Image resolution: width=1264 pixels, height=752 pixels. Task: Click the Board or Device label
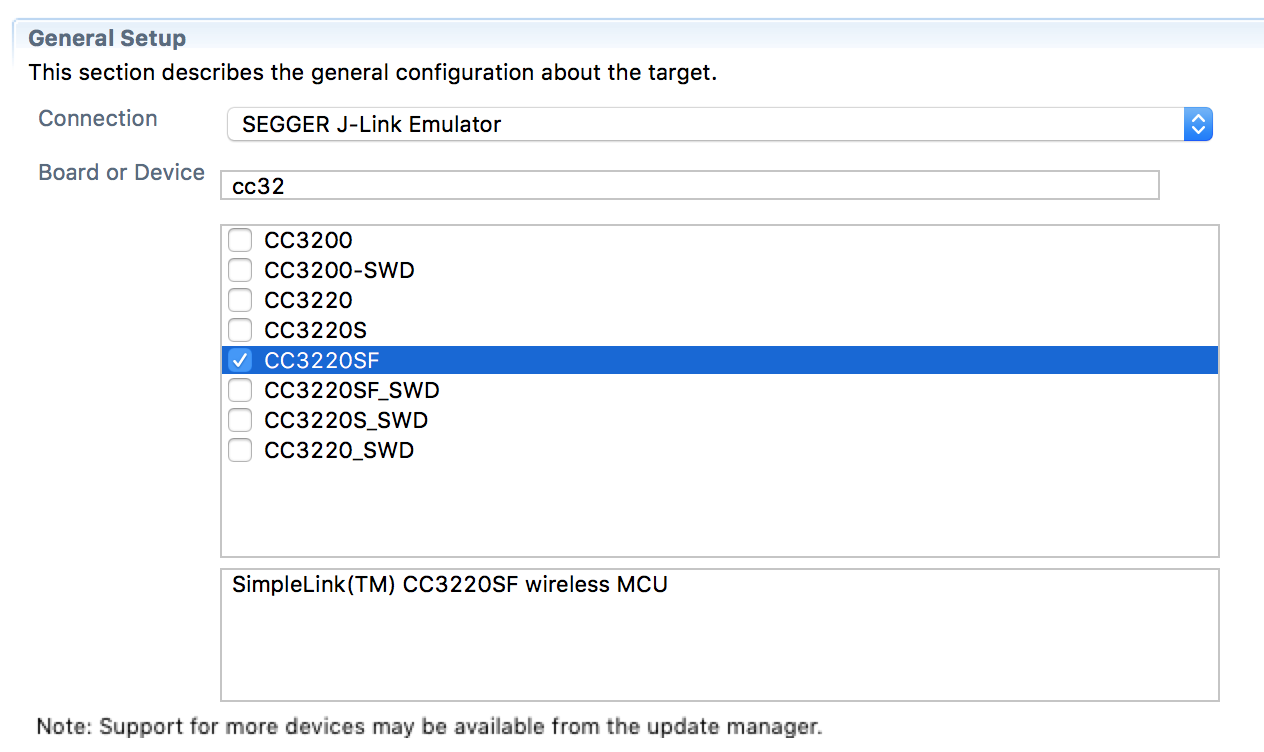coord(121,172)
